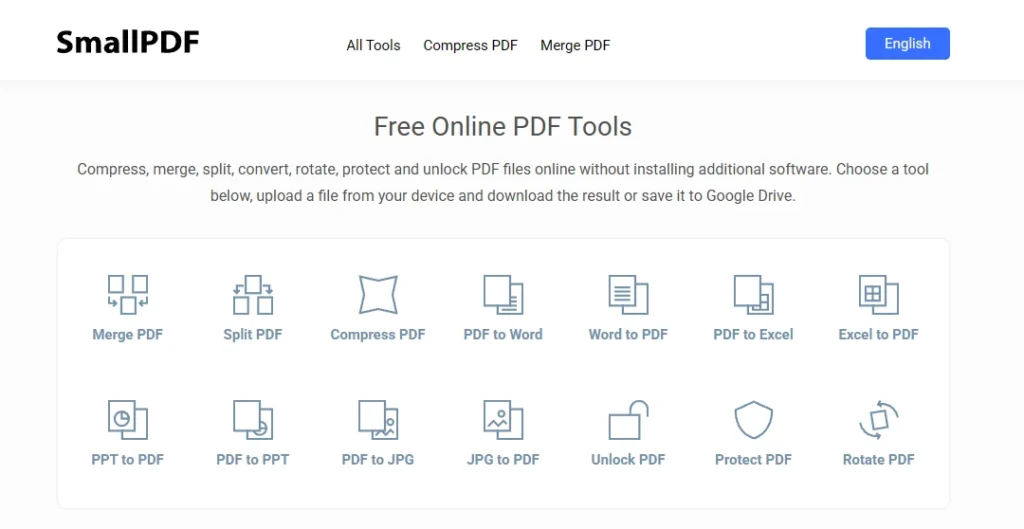Image resolution: width=1024 pixels, height=529 pixels.
Task: Click the PDF to Excel icon
Action: coord(754,295)
